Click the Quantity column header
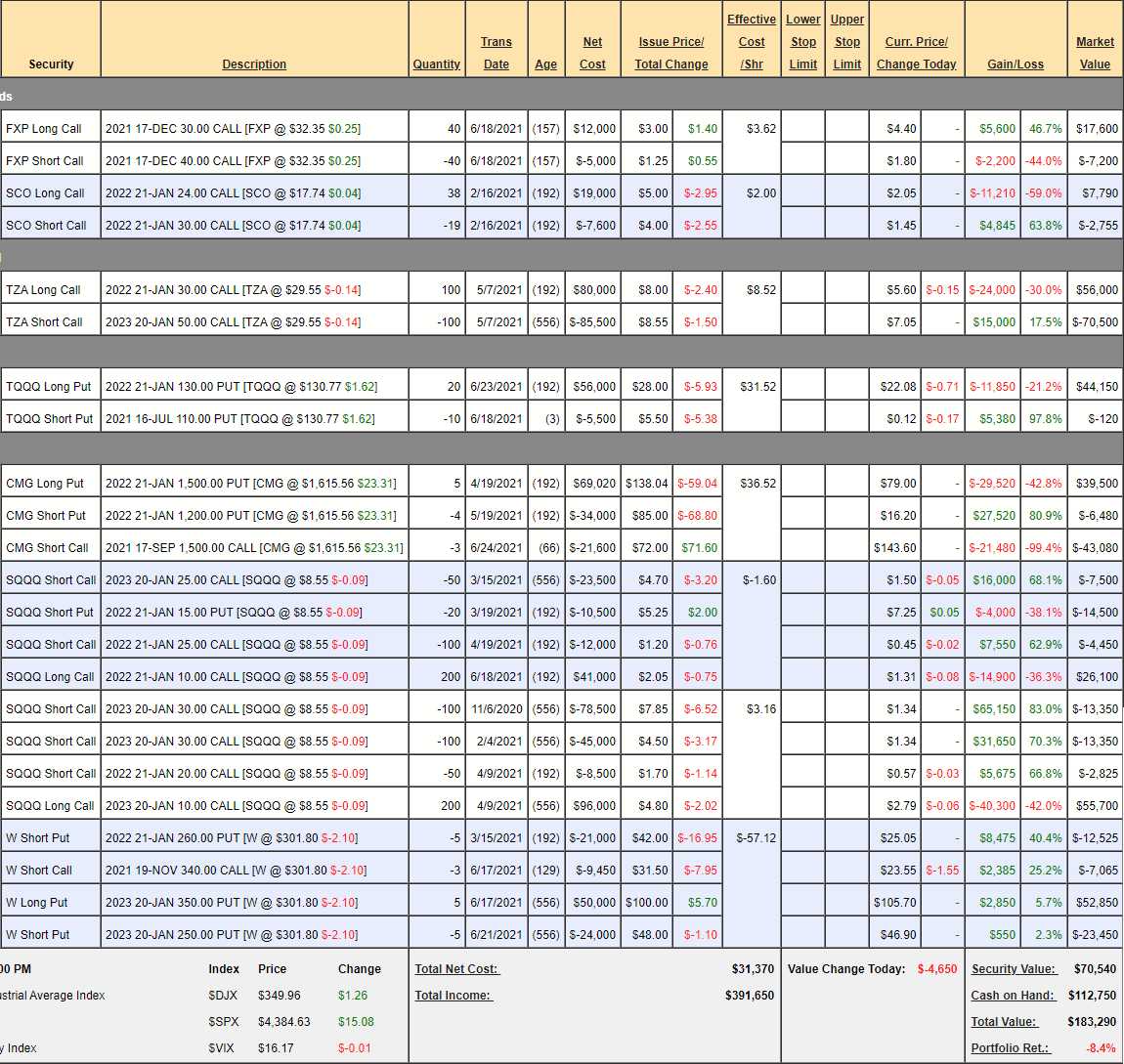The width and height of the screenshot is (1124, 1064). (x=436, y=64)
